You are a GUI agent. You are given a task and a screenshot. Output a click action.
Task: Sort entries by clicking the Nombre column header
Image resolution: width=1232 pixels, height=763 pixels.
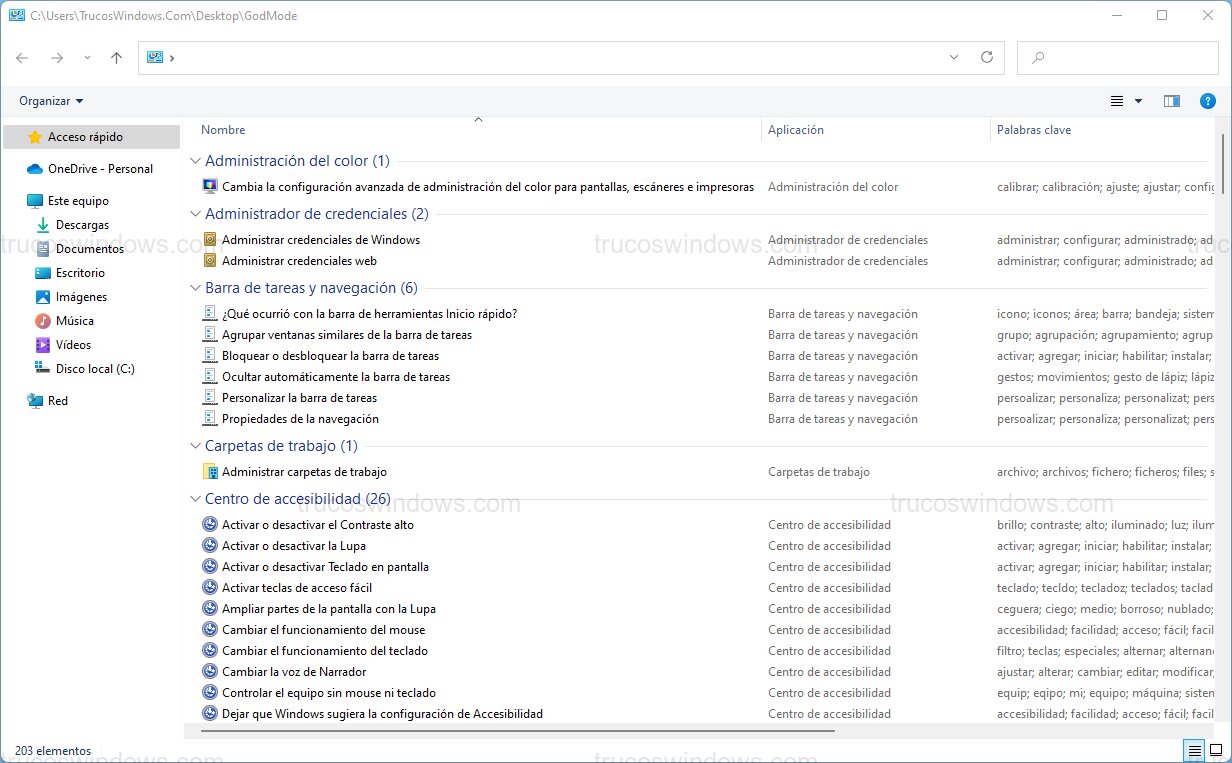tap(223, 129)
